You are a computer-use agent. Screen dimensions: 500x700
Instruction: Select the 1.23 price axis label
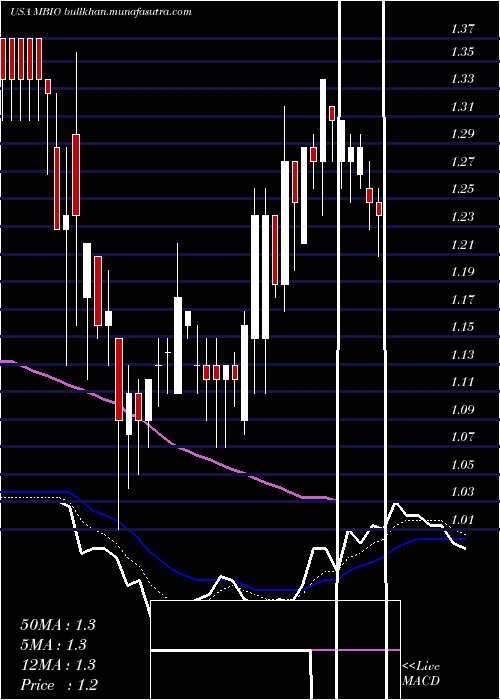(x=462, y=217)
